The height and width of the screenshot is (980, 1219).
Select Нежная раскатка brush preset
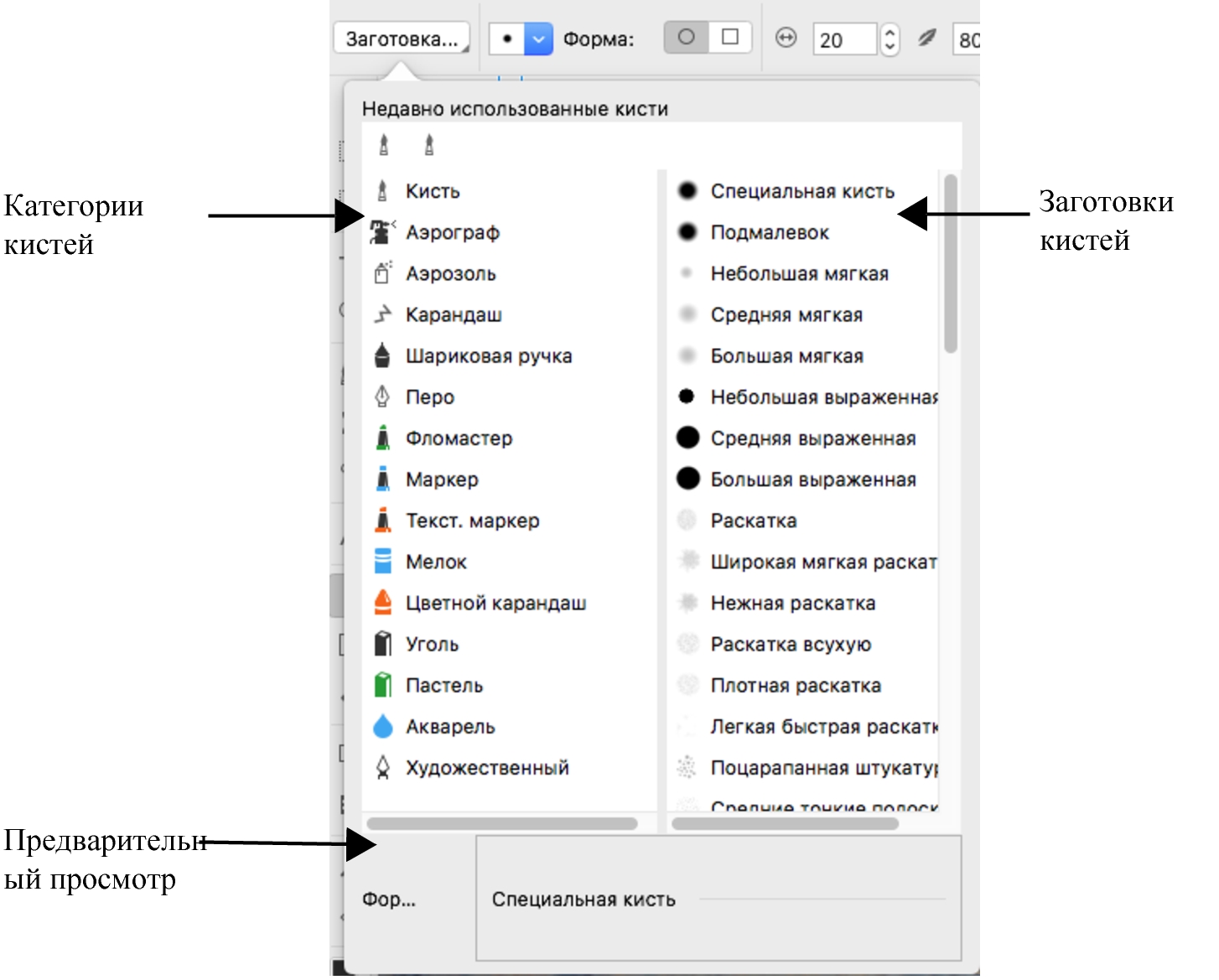tap(792, 603)
